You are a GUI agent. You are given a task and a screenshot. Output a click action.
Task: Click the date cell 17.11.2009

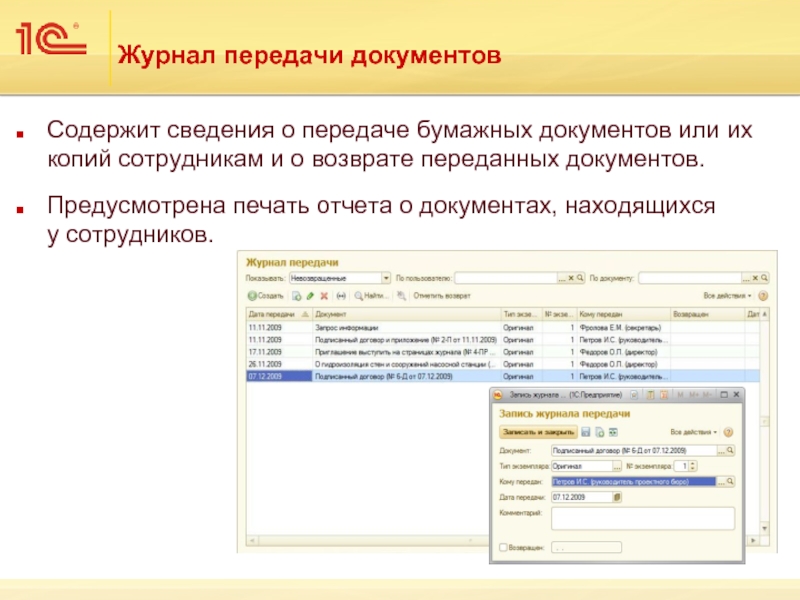click(x=279, y=352)
